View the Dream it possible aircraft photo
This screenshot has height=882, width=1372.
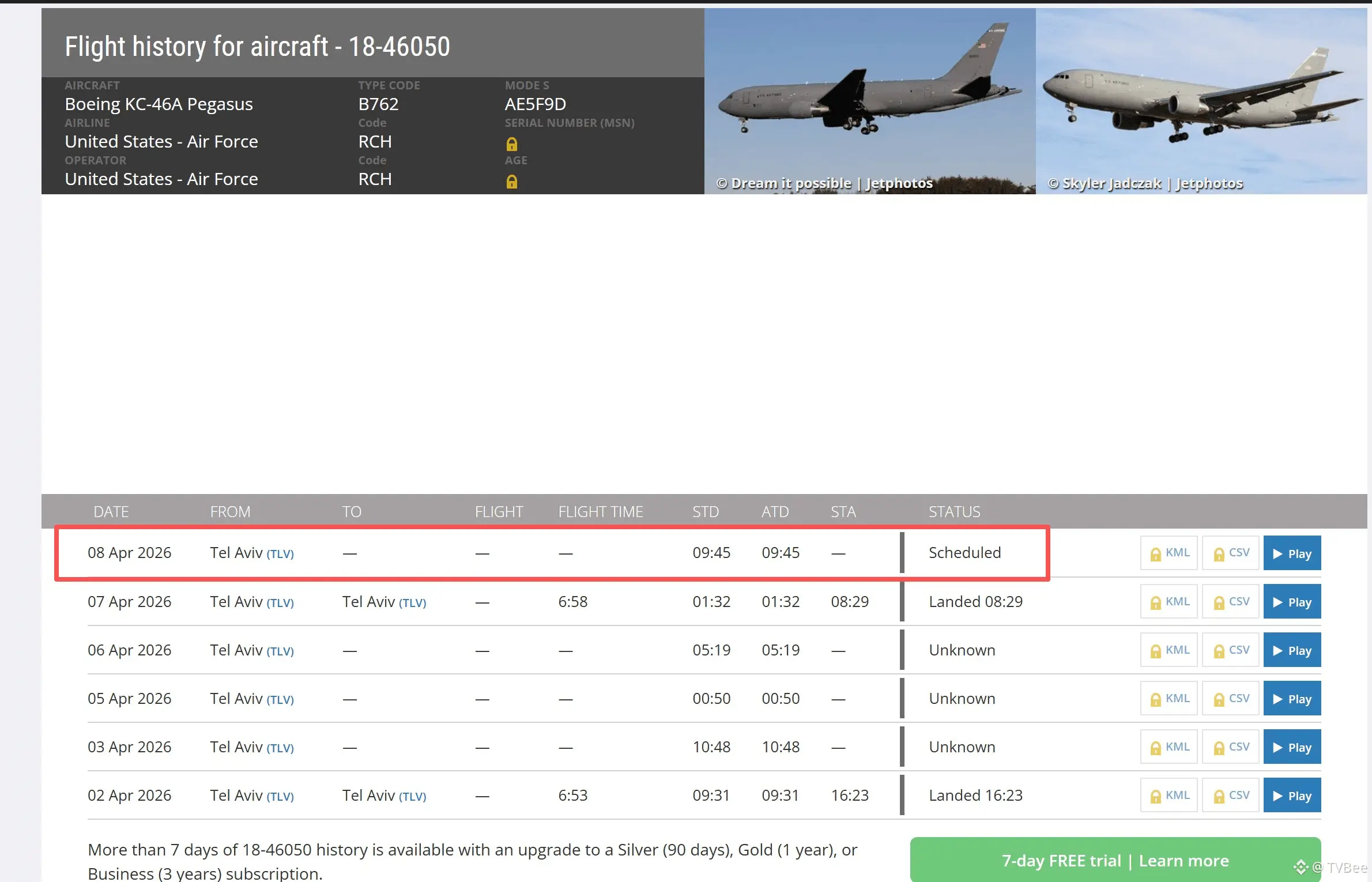869,101
